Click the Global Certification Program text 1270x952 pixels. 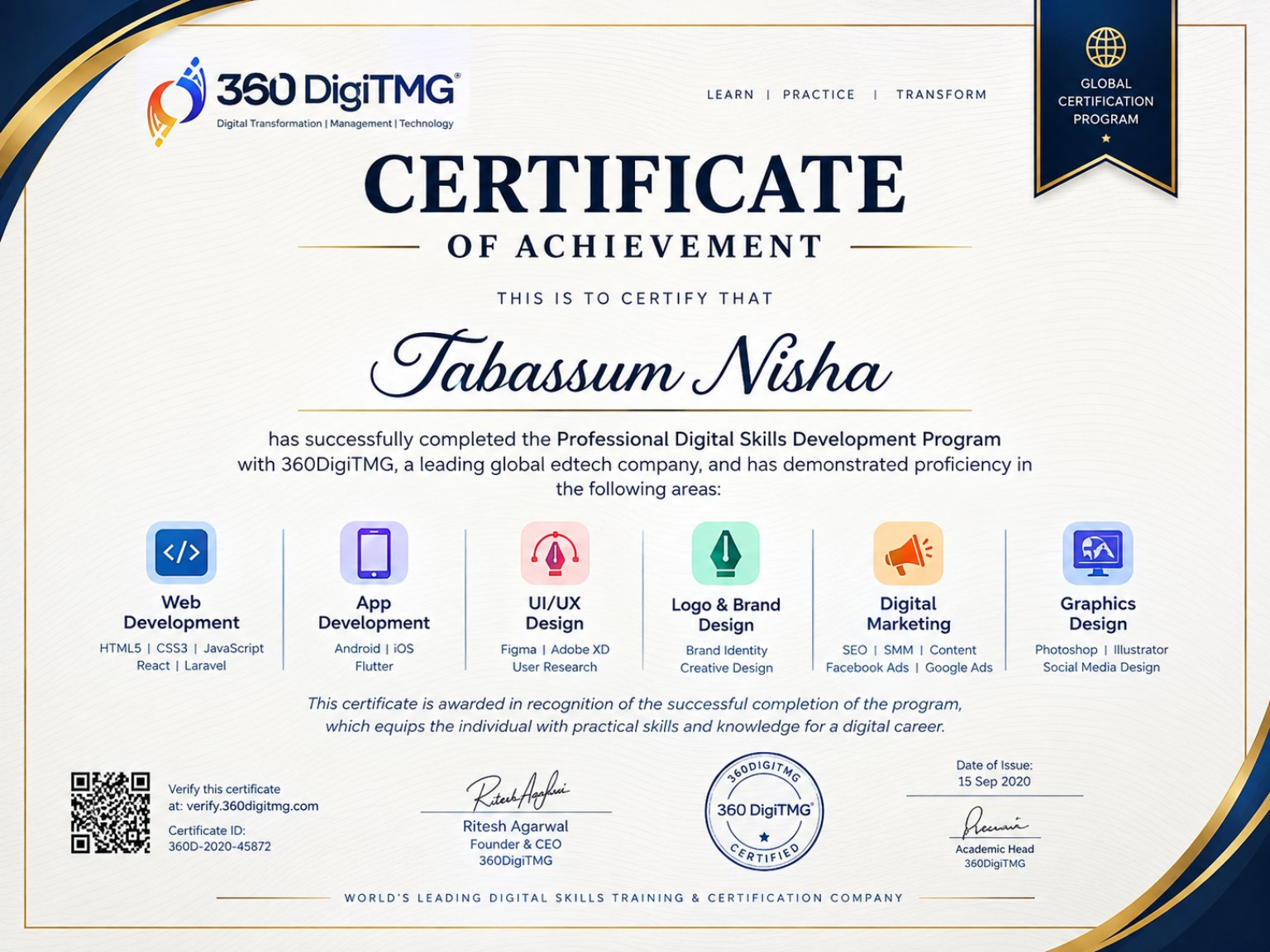tap(1105, 101)
